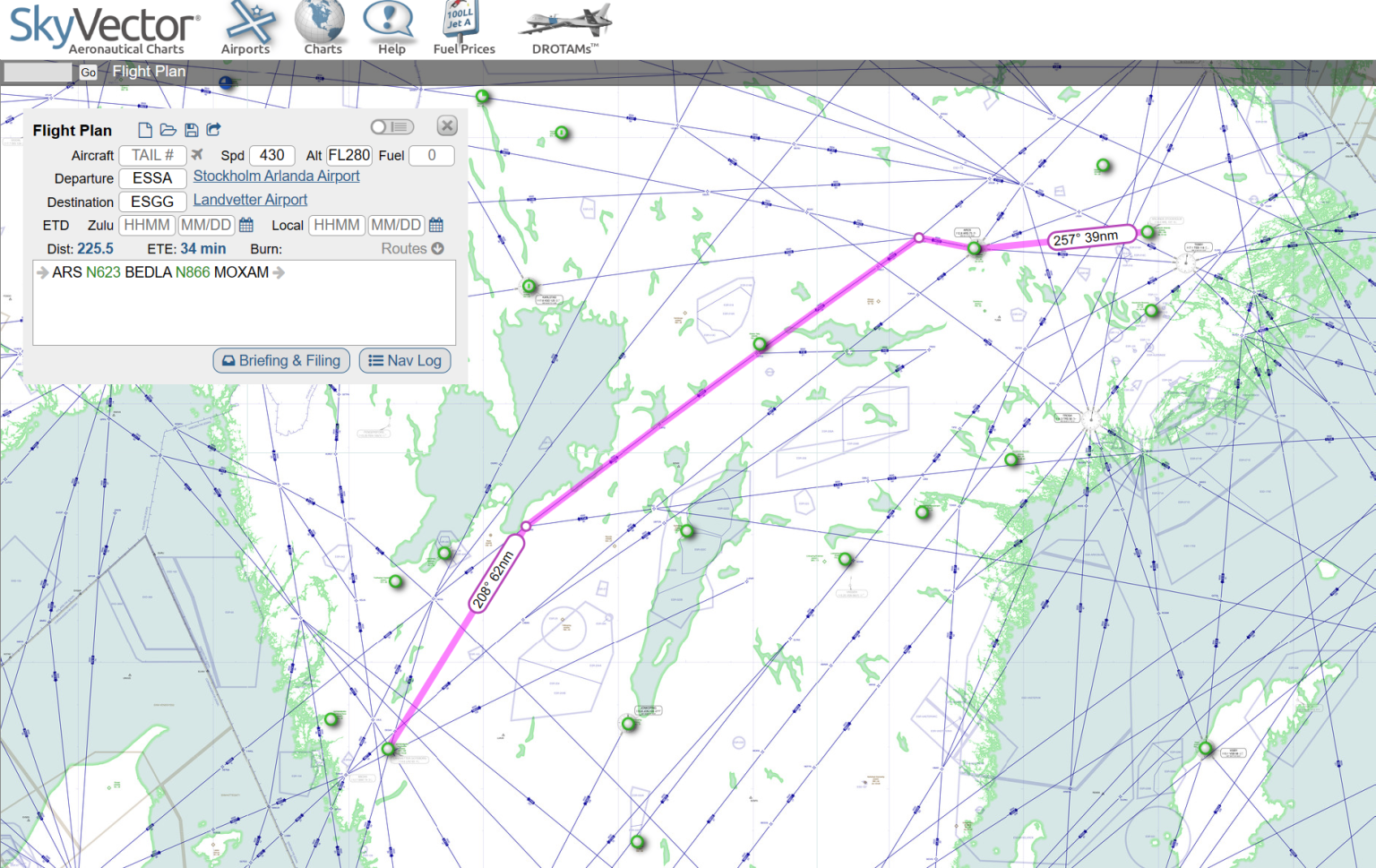Open Stockholm Arlanda Airport details
The width and height of the screenshot is (1376, 868).
tap(275, 176)
